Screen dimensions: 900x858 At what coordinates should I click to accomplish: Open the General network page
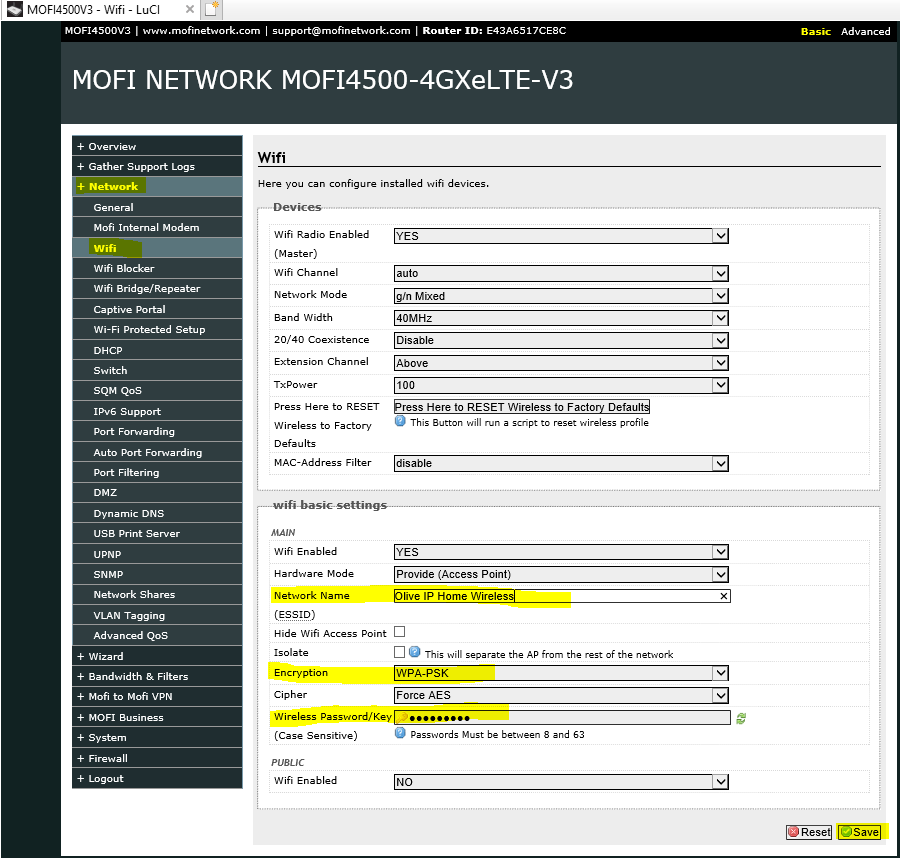point(157,207)
